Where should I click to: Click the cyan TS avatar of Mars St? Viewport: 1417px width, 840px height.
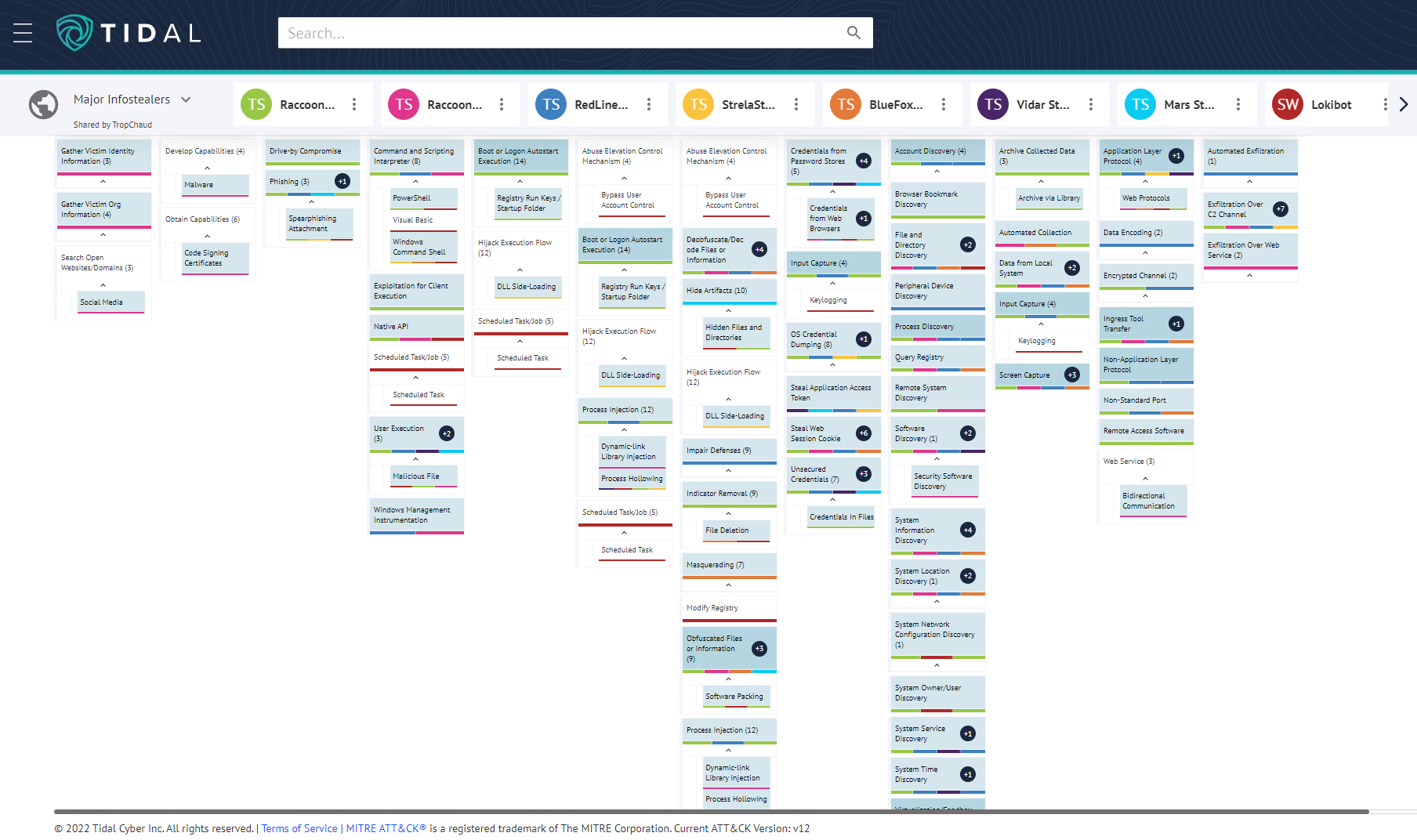1140,104
